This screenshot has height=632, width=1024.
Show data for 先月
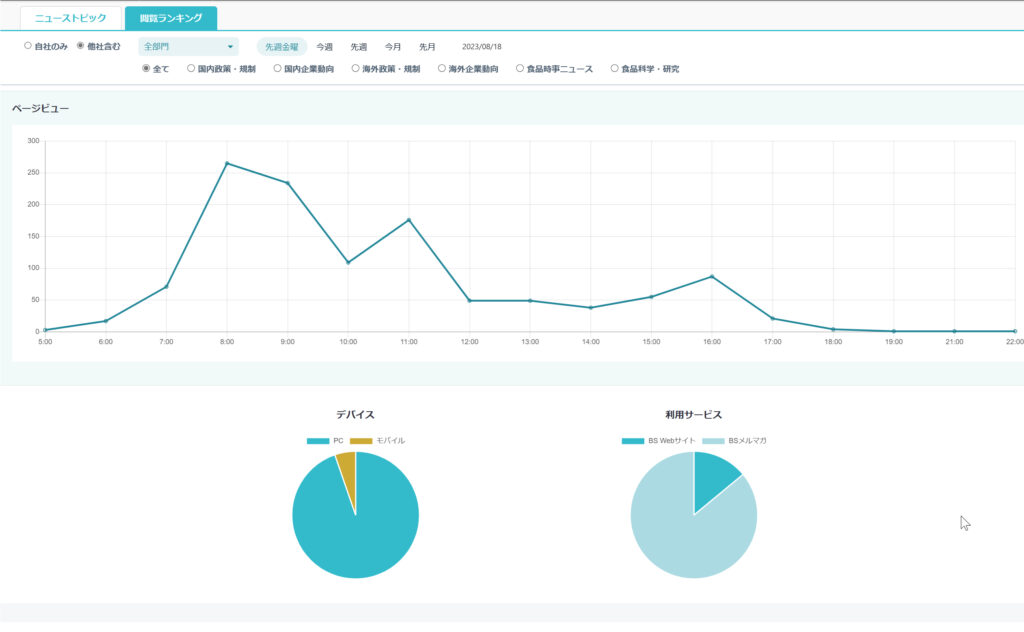427,47
